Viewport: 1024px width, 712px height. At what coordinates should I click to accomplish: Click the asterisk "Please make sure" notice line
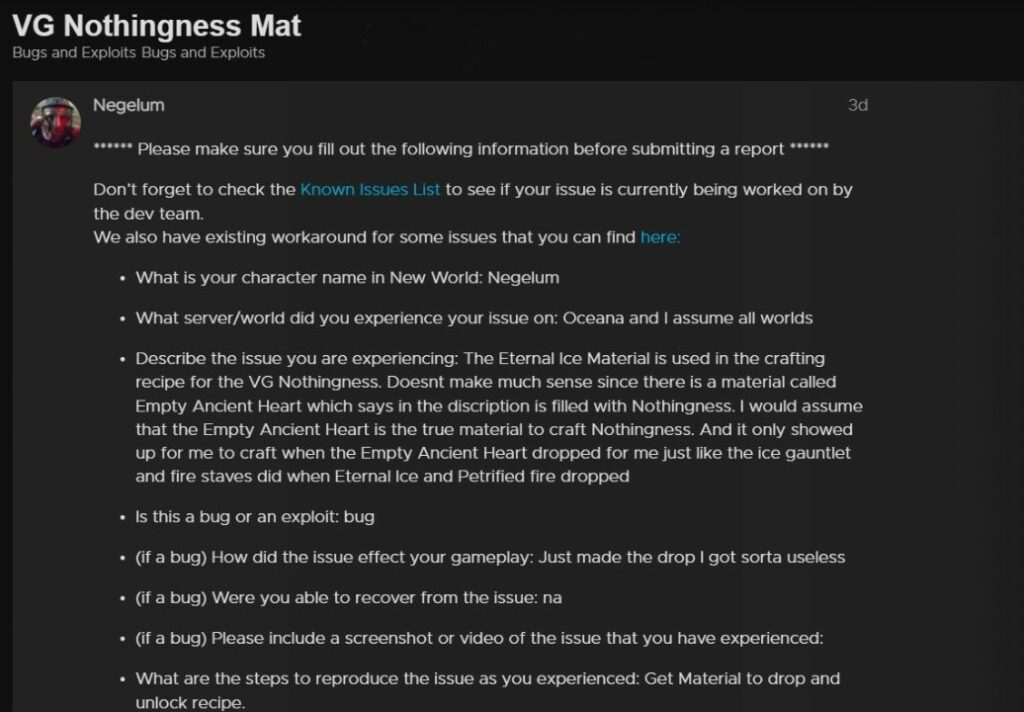point(460,149)
